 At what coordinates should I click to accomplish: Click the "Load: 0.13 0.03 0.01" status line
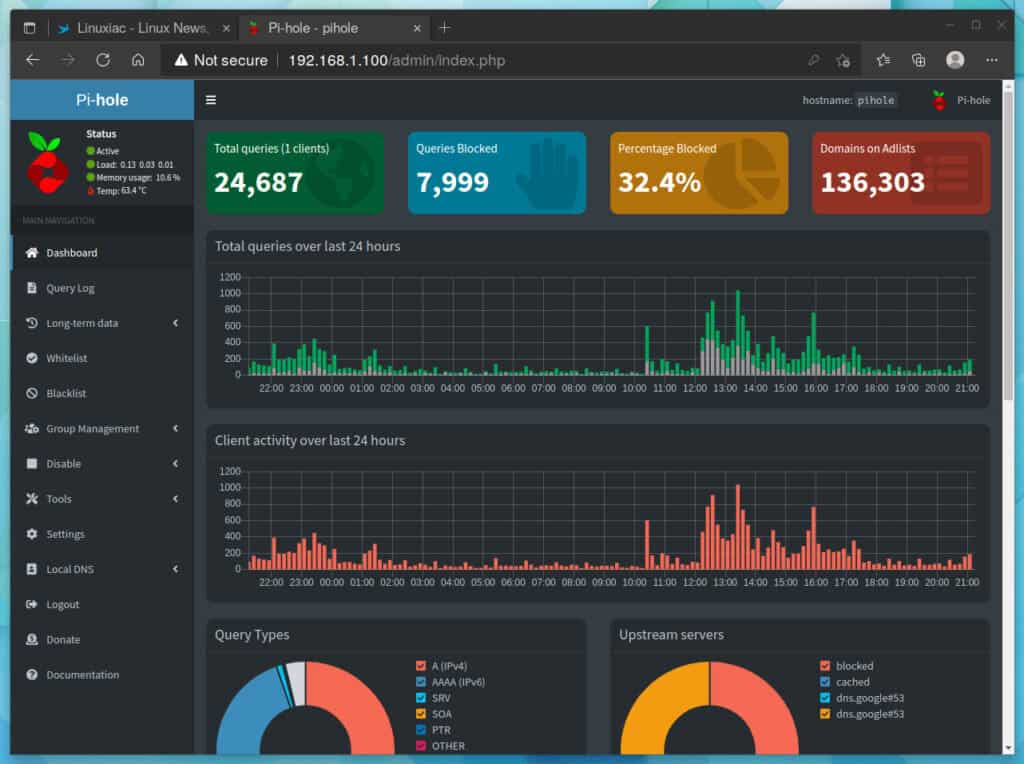pyautogui.click(x=130, y=165)
